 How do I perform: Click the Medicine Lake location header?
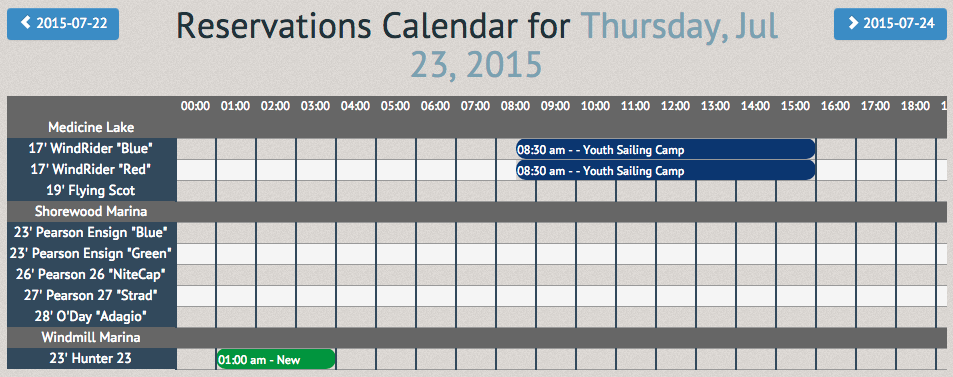click(91, 127)
